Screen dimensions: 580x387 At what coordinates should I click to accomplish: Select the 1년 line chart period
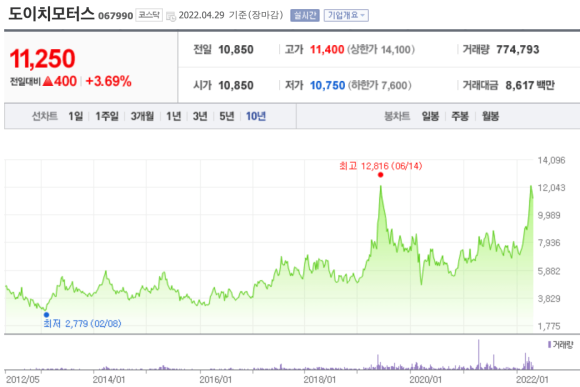[x=173, y=116]
